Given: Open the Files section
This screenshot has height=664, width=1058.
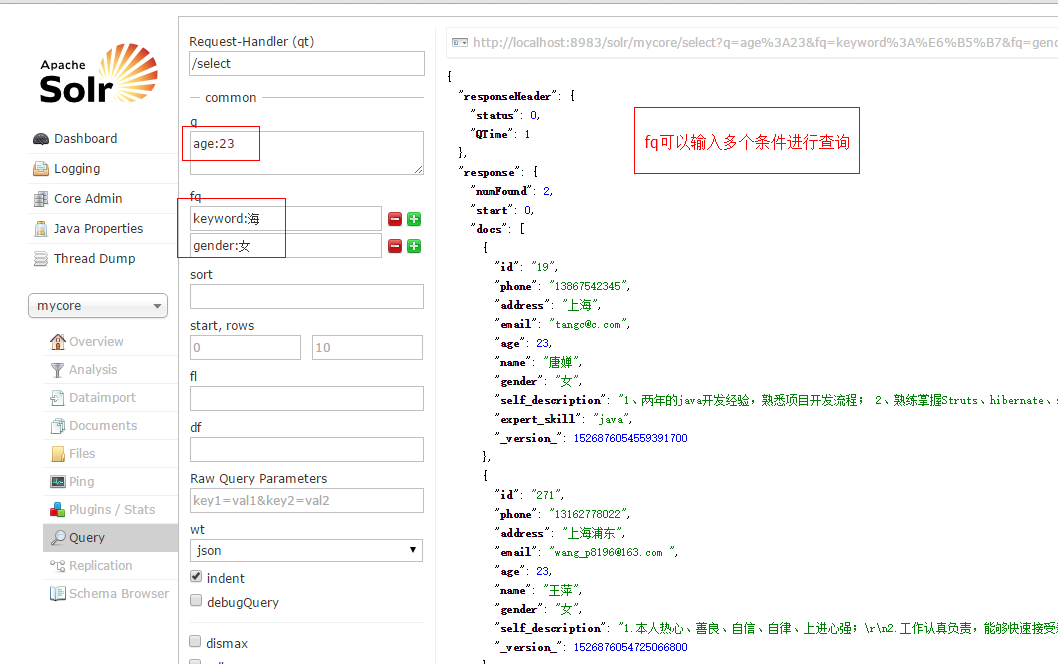Looking at the screenshot, I should [82, 454].
